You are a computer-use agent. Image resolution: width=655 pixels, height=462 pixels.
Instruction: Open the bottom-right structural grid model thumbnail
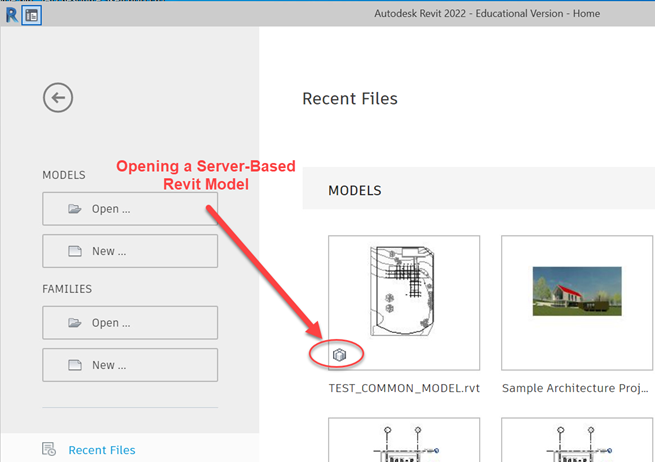pos(577,440)
